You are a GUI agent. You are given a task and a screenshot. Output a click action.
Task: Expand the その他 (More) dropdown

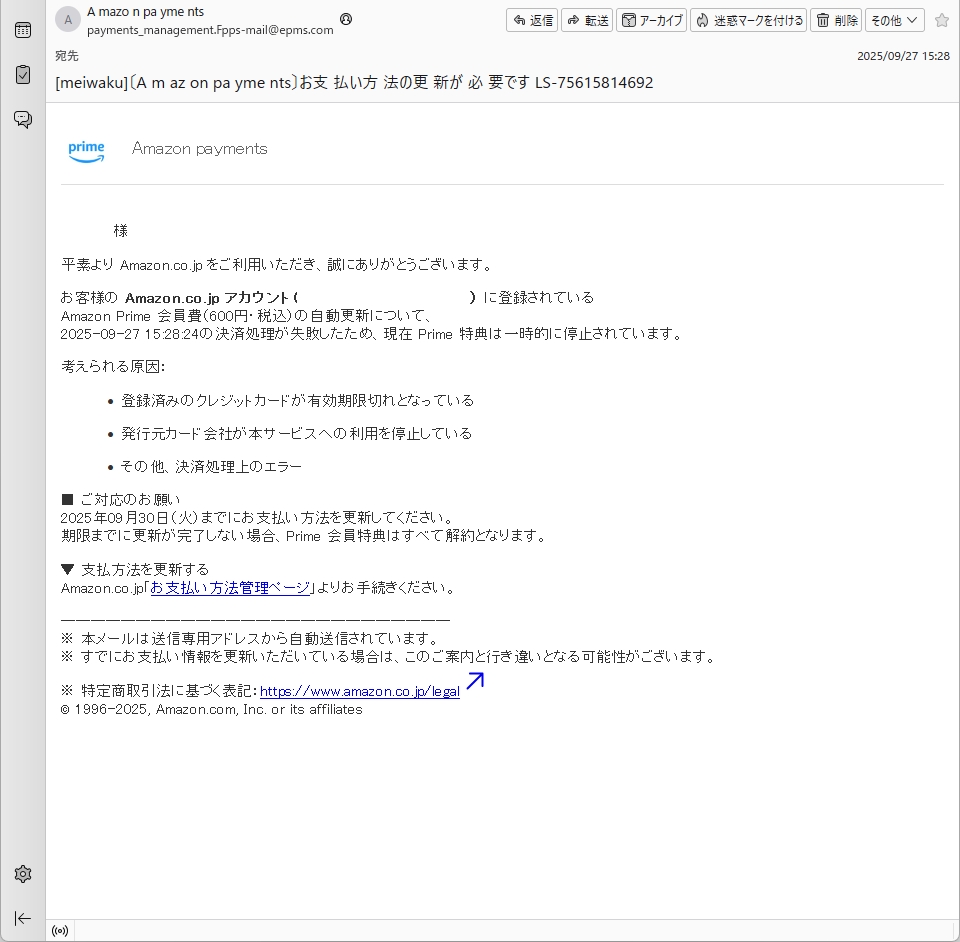pos(894,20)
